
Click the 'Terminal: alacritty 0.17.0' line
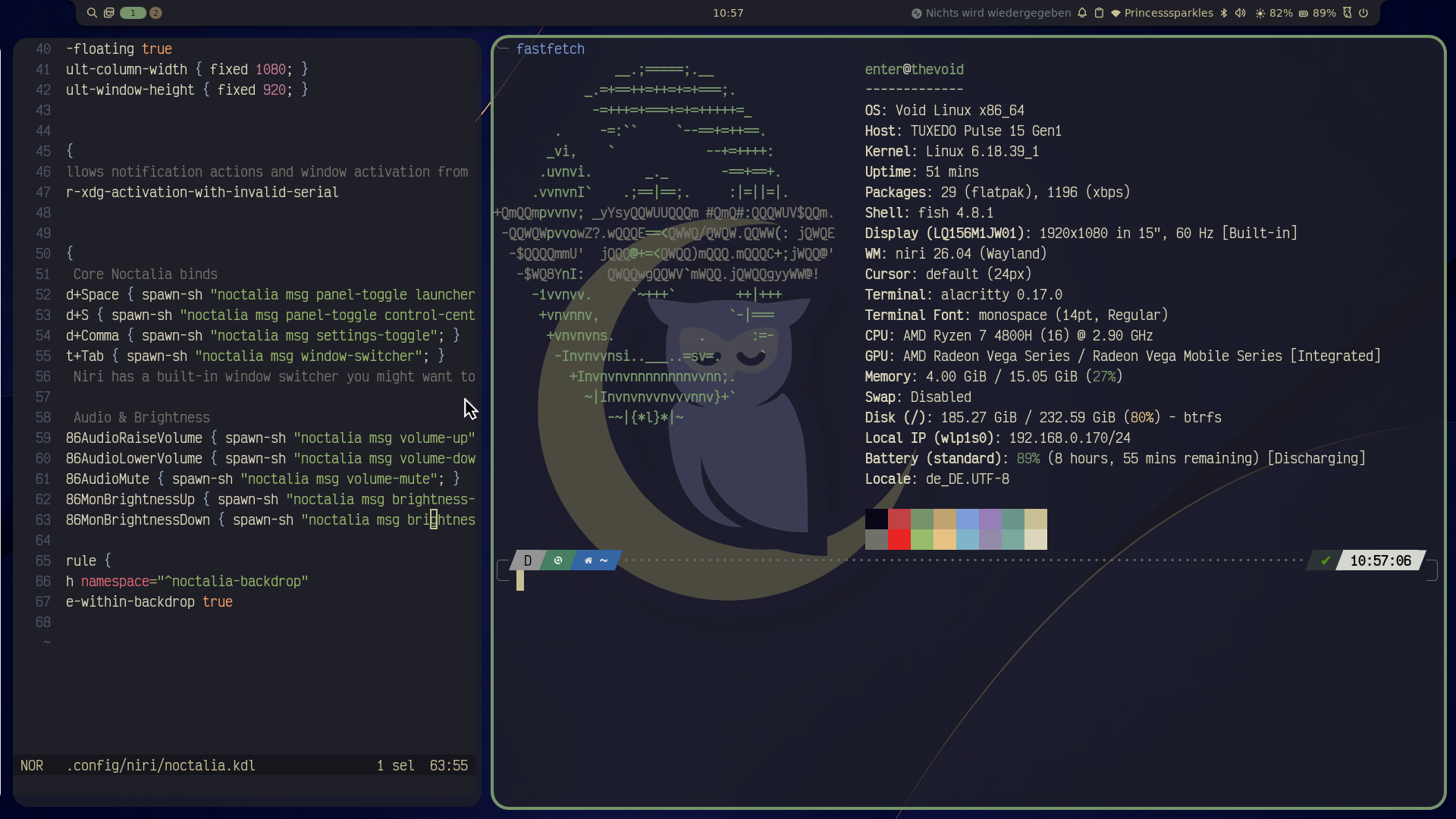(964, 295)
